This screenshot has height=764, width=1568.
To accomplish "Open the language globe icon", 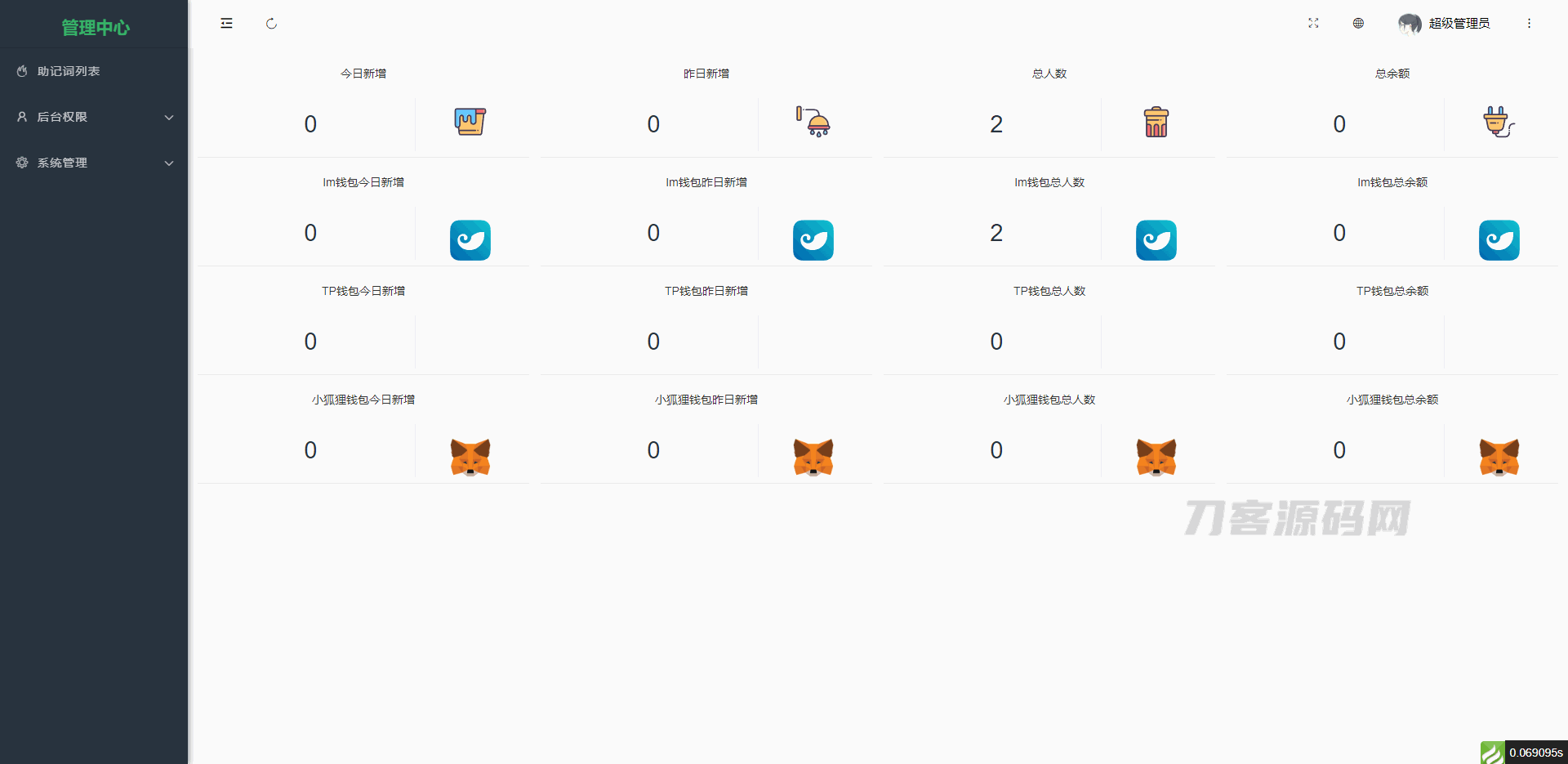I will (x=1358, y=23).
